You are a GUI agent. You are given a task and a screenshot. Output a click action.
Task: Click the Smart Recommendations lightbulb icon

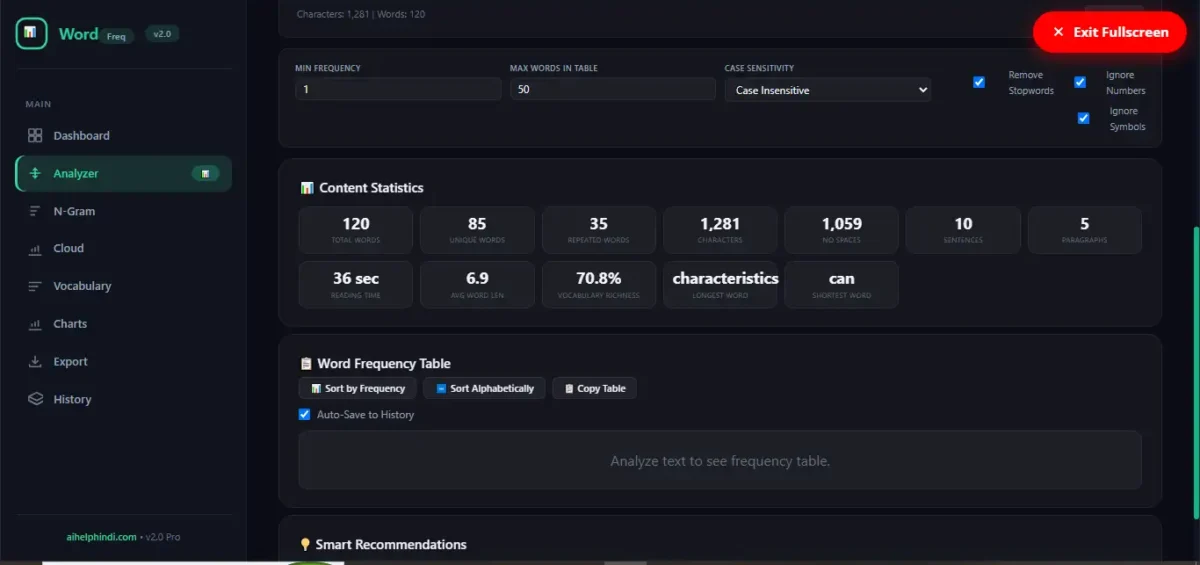tap(306, 545)
